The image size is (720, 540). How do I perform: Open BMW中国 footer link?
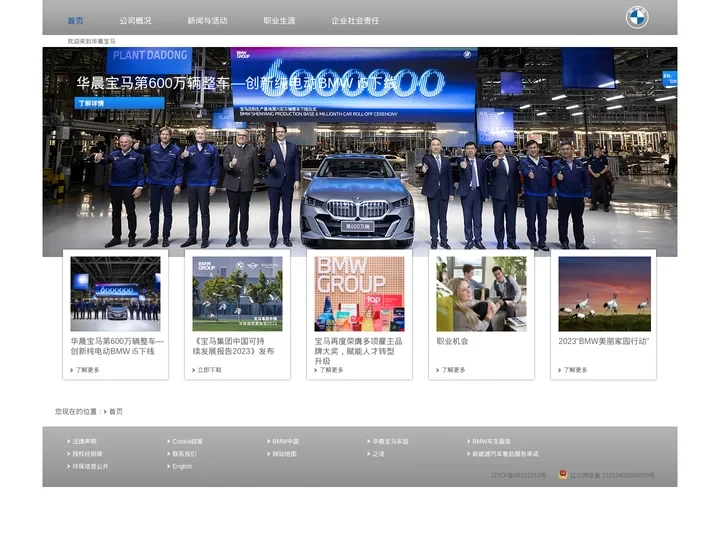click(x=286, y=441)
